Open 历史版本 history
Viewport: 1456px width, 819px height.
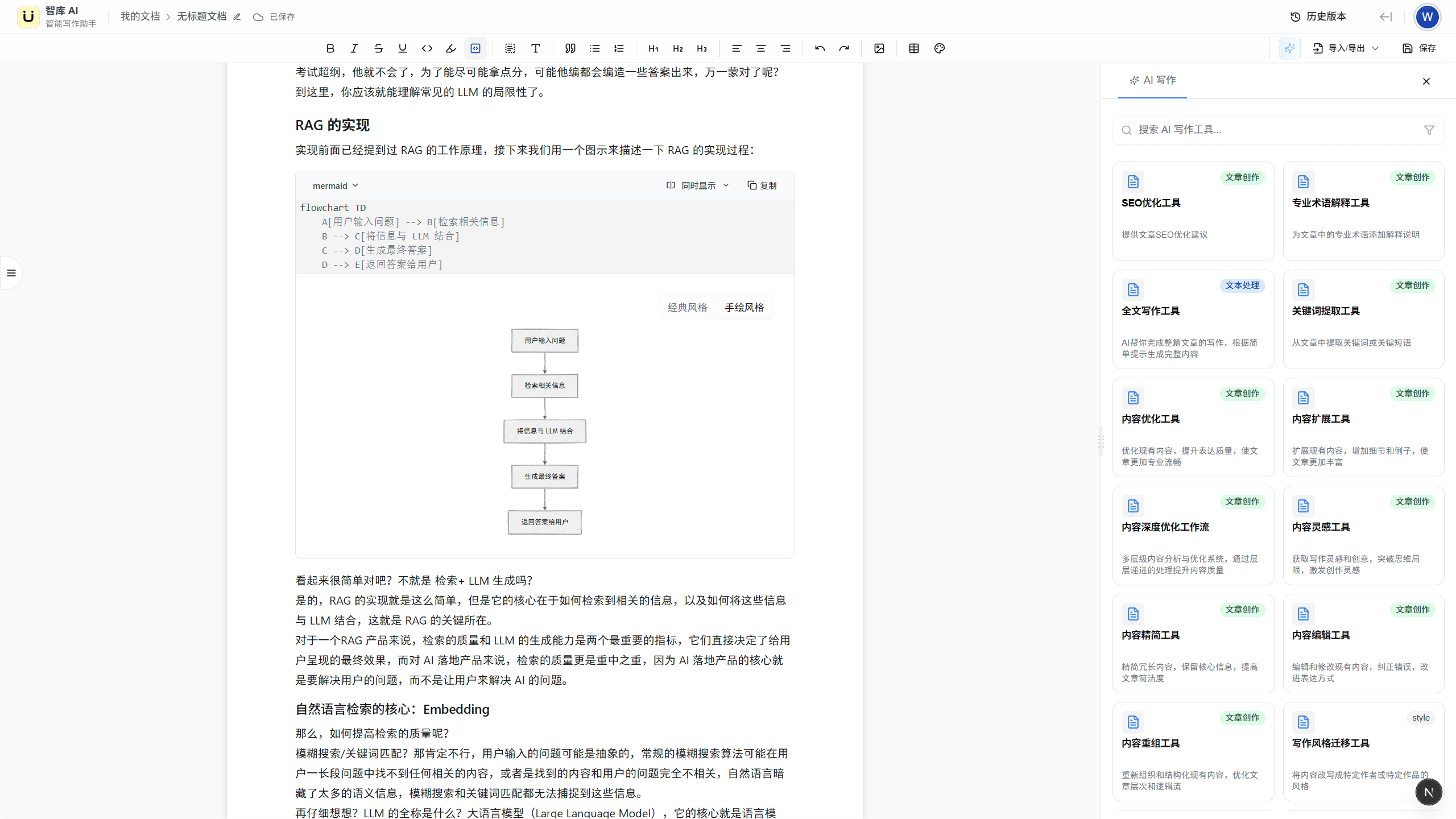pyautogui.click(x=1318, y=16)
